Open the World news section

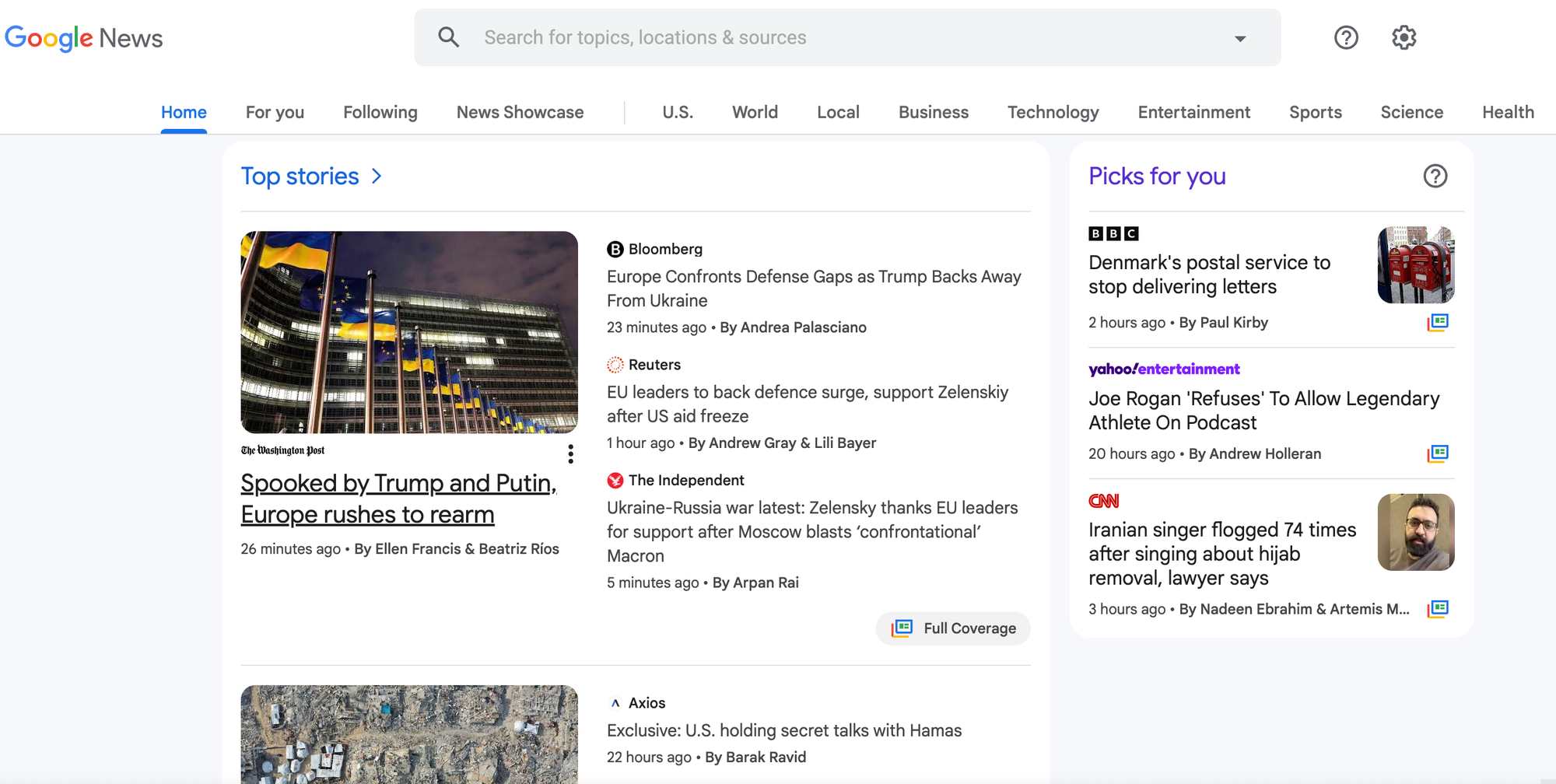click(755, 112)
